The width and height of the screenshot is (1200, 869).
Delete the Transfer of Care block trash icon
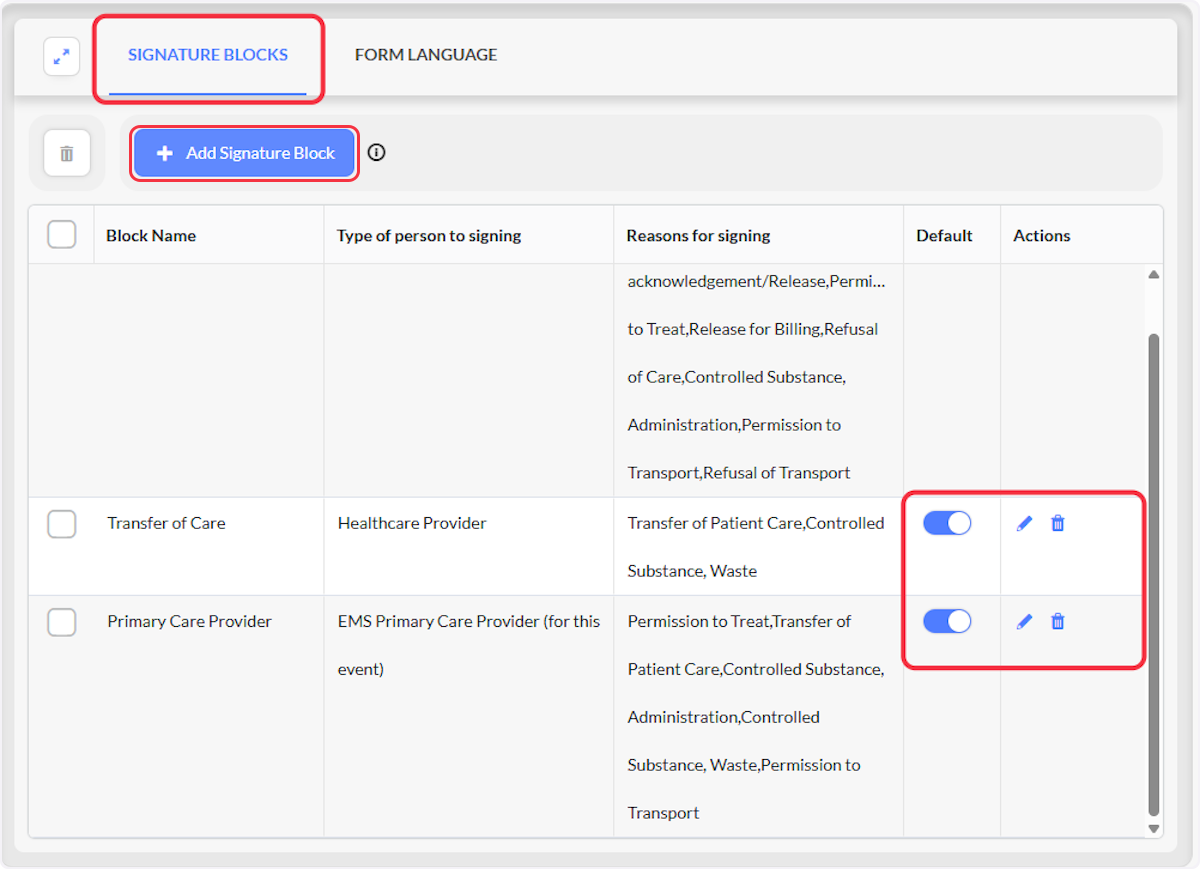tap(1058, 523)
